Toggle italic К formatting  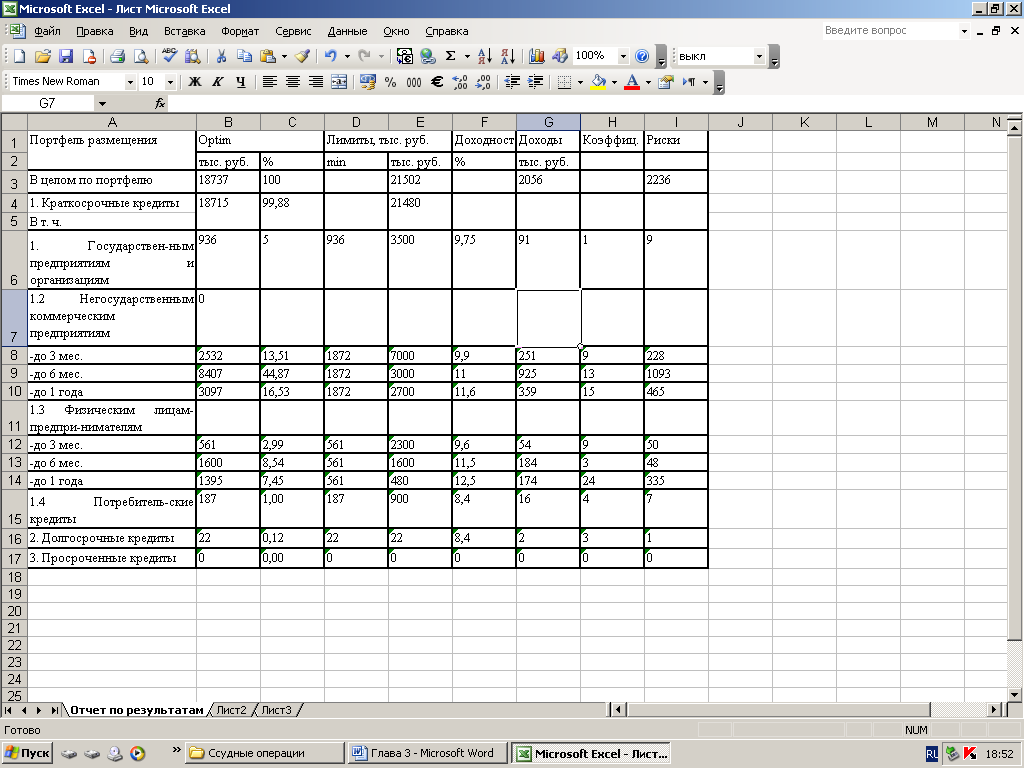[217, 82]
